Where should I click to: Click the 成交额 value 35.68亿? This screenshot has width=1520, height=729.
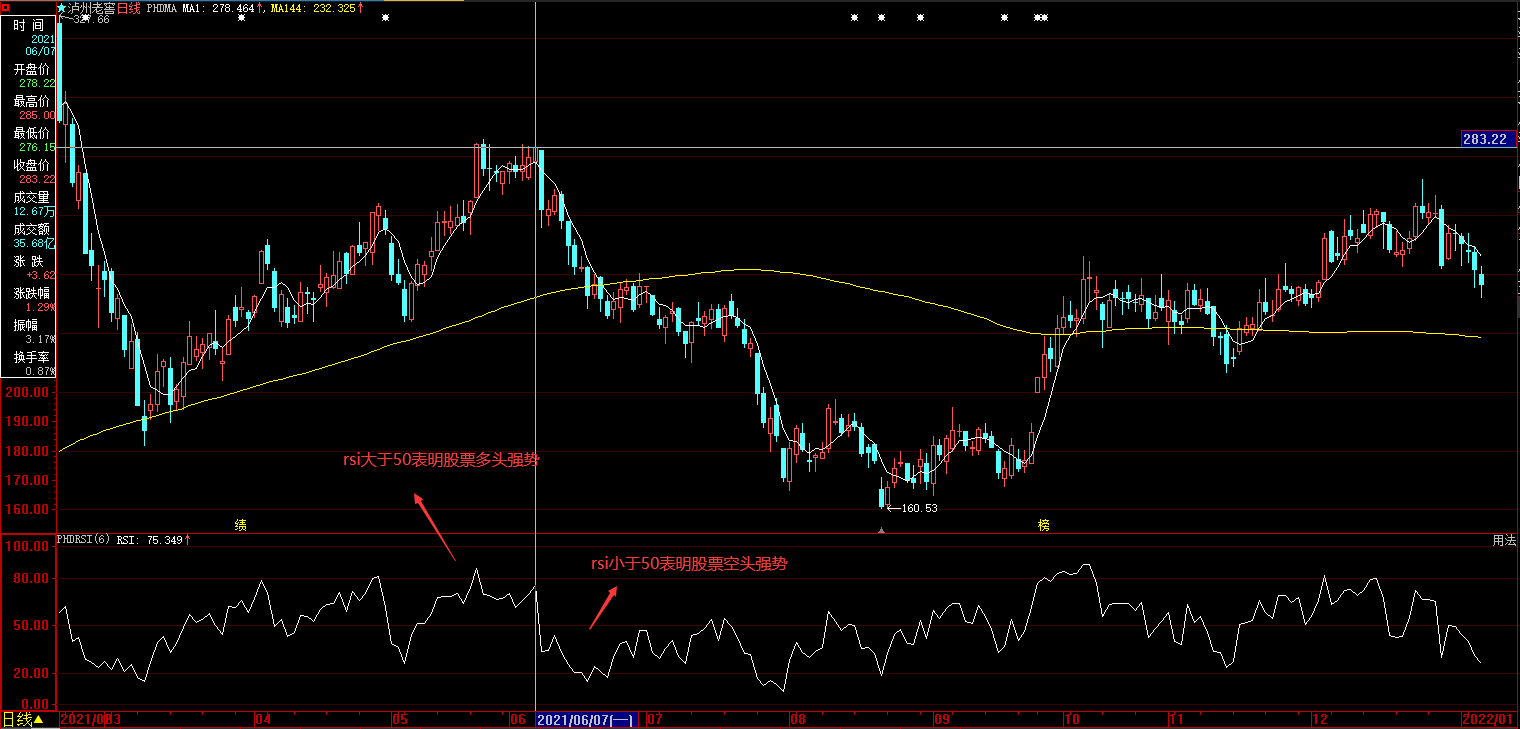(35, 243)
